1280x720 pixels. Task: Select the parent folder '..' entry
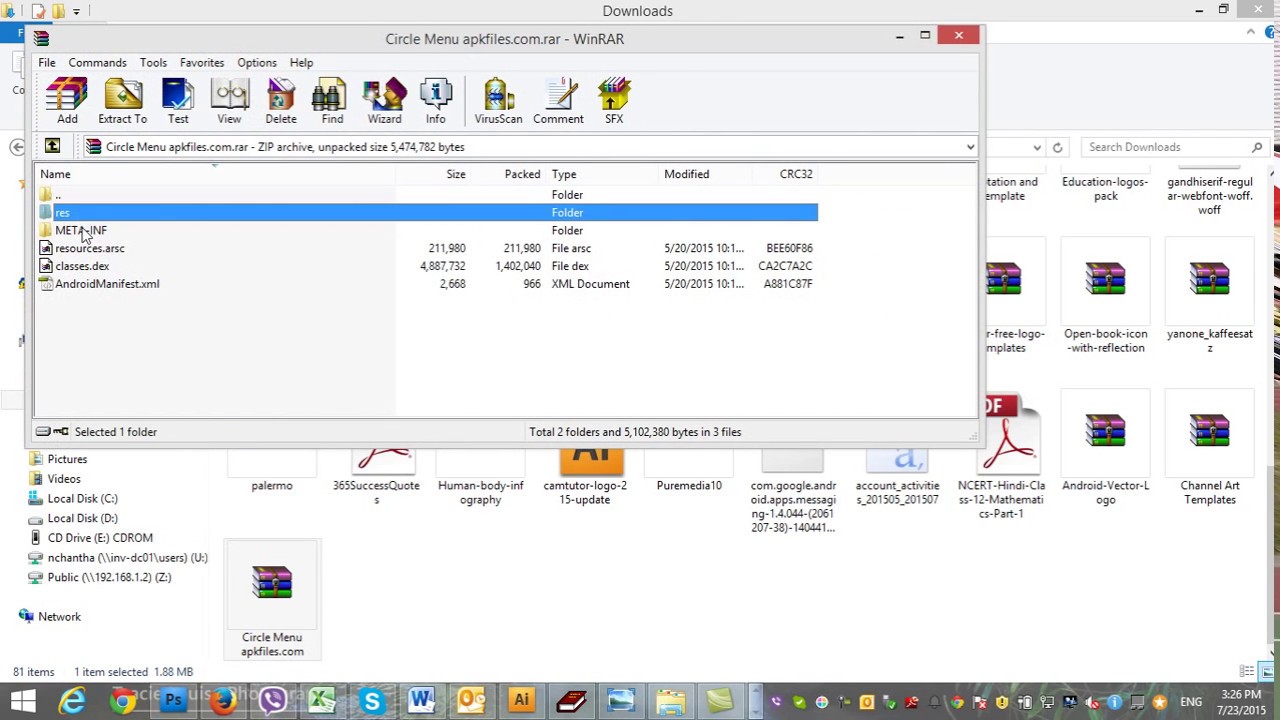[x=57, y=195]
